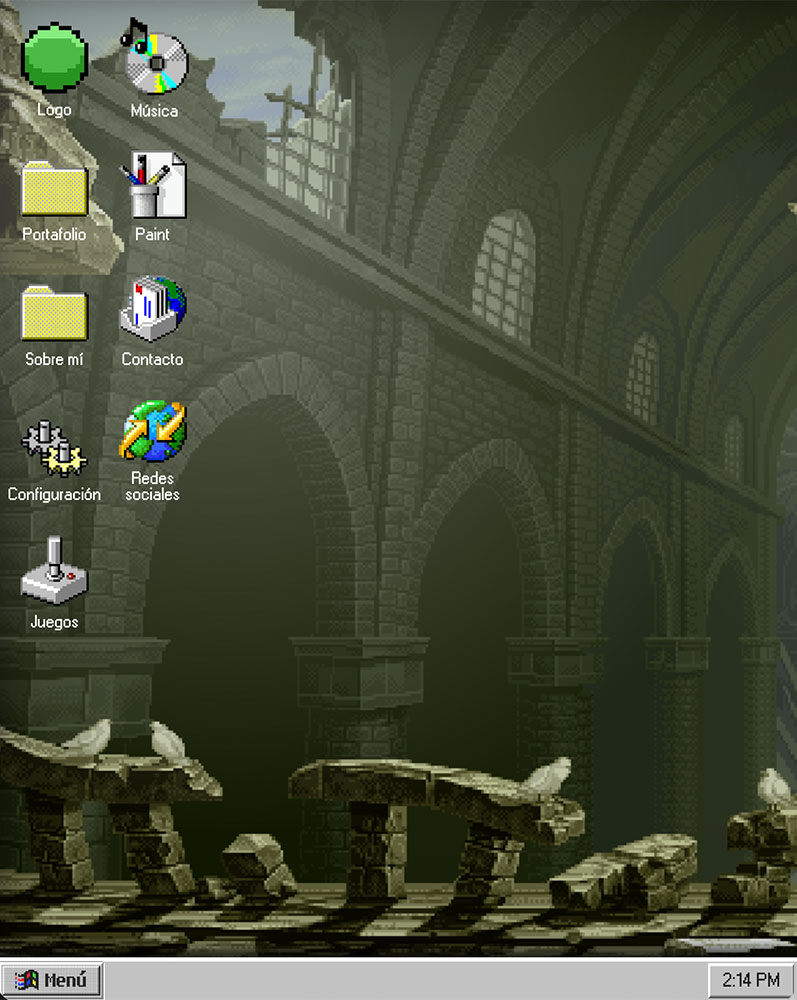This screenshot has height=1000, width=797.
Task: Select the "Contacto" text label
Action: 153,359
